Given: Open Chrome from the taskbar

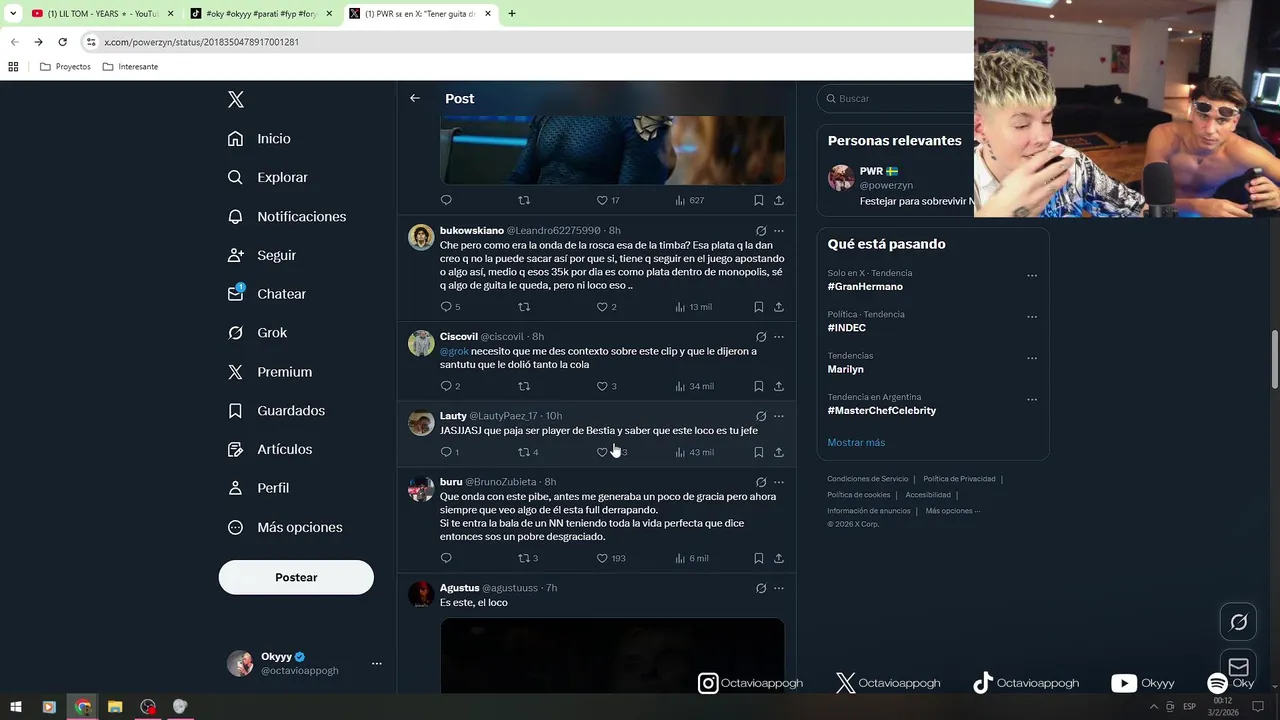Looking at the screenshot, I should (83, 707).
